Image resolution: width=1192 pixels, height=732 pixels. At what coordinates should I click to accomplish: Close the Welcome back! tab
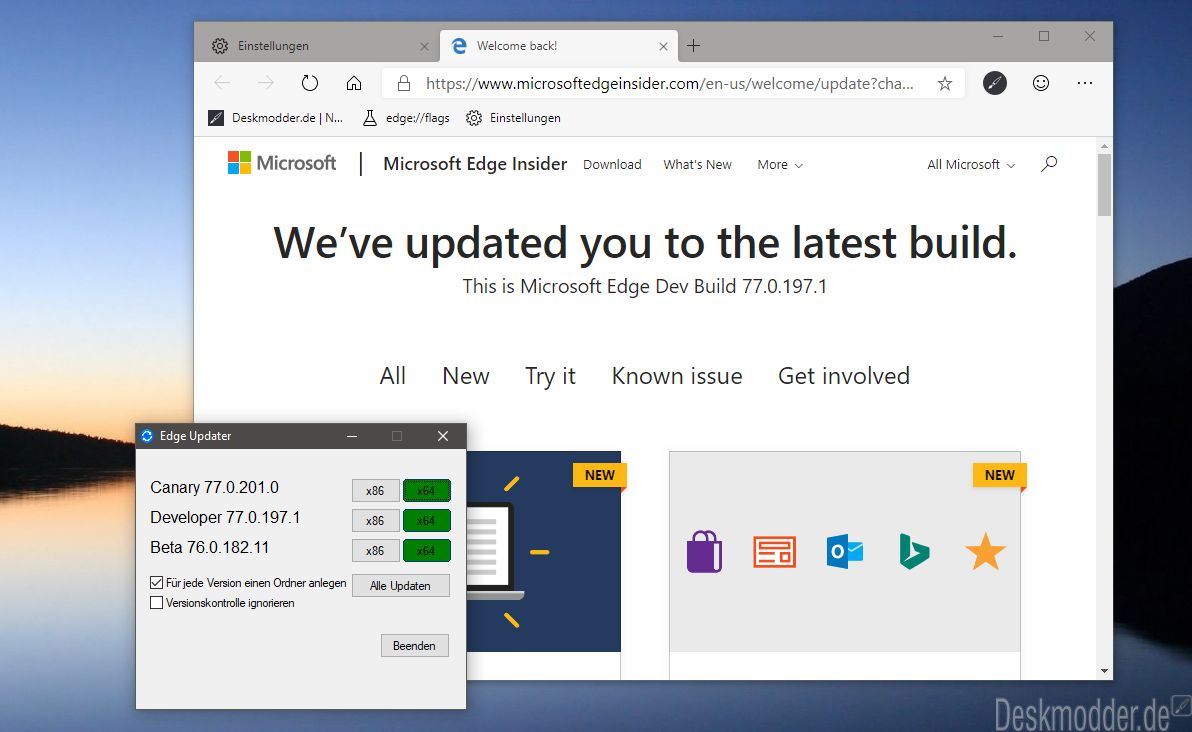coord(663,46)
